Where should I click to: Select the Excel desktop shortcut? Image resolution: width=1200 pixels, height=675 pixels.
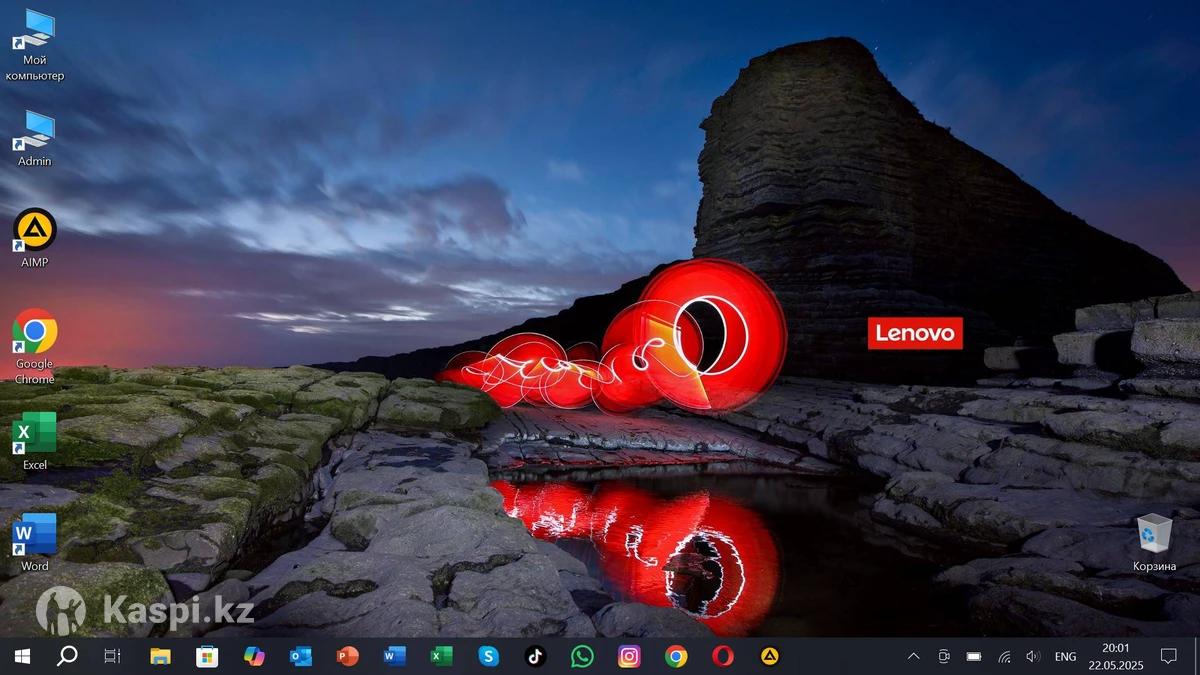tap(35, 441)
